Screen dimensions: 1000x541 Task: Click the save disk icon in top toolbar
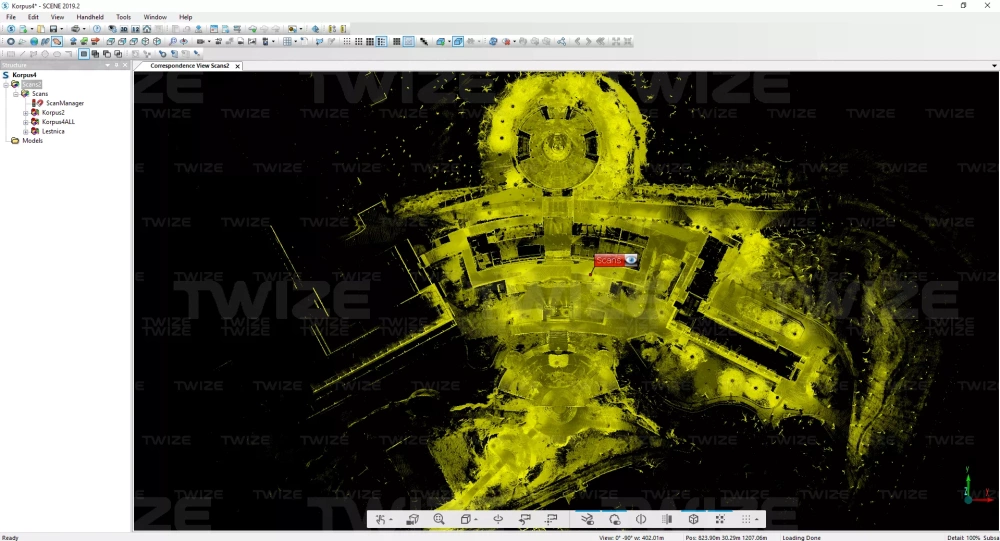53,29
